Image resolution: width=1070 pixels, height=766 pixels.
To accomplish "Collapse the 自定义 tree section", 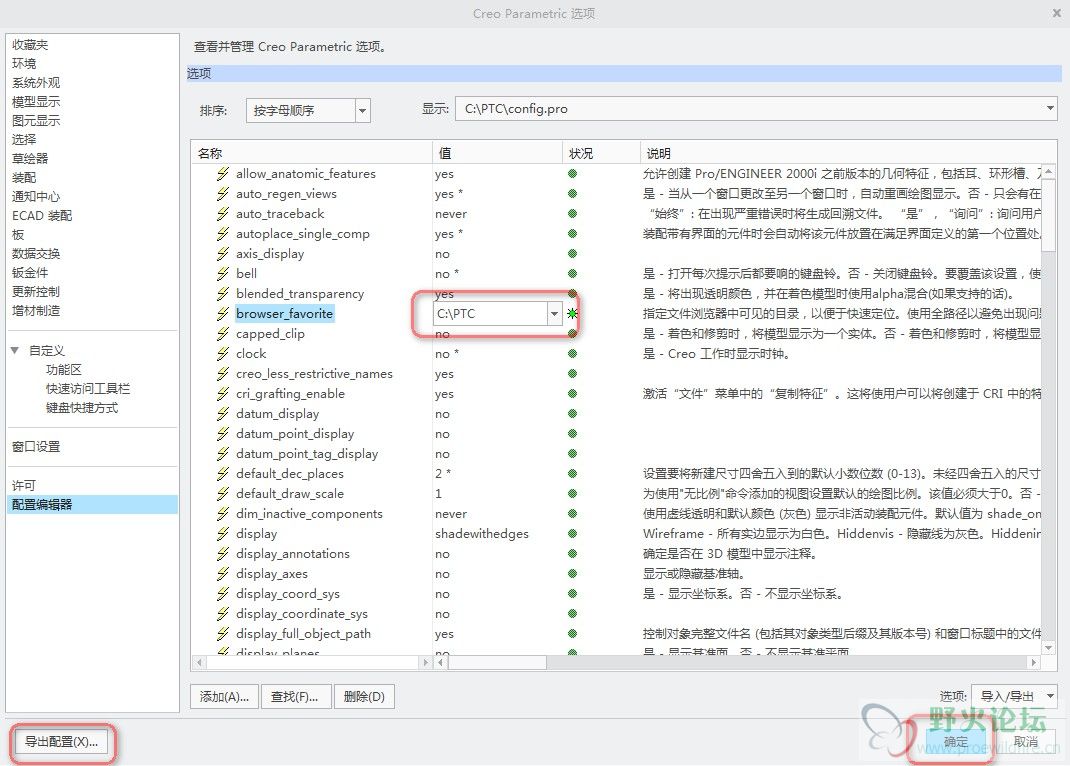I will point(14,351).
